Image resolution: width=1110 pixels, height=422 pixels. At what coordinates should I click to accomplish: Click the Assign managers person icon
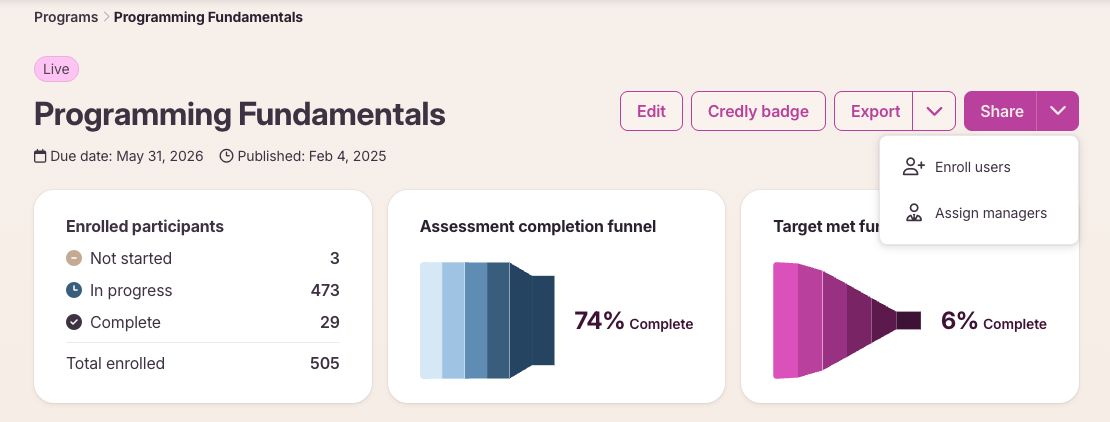click(x=914, y=213)
